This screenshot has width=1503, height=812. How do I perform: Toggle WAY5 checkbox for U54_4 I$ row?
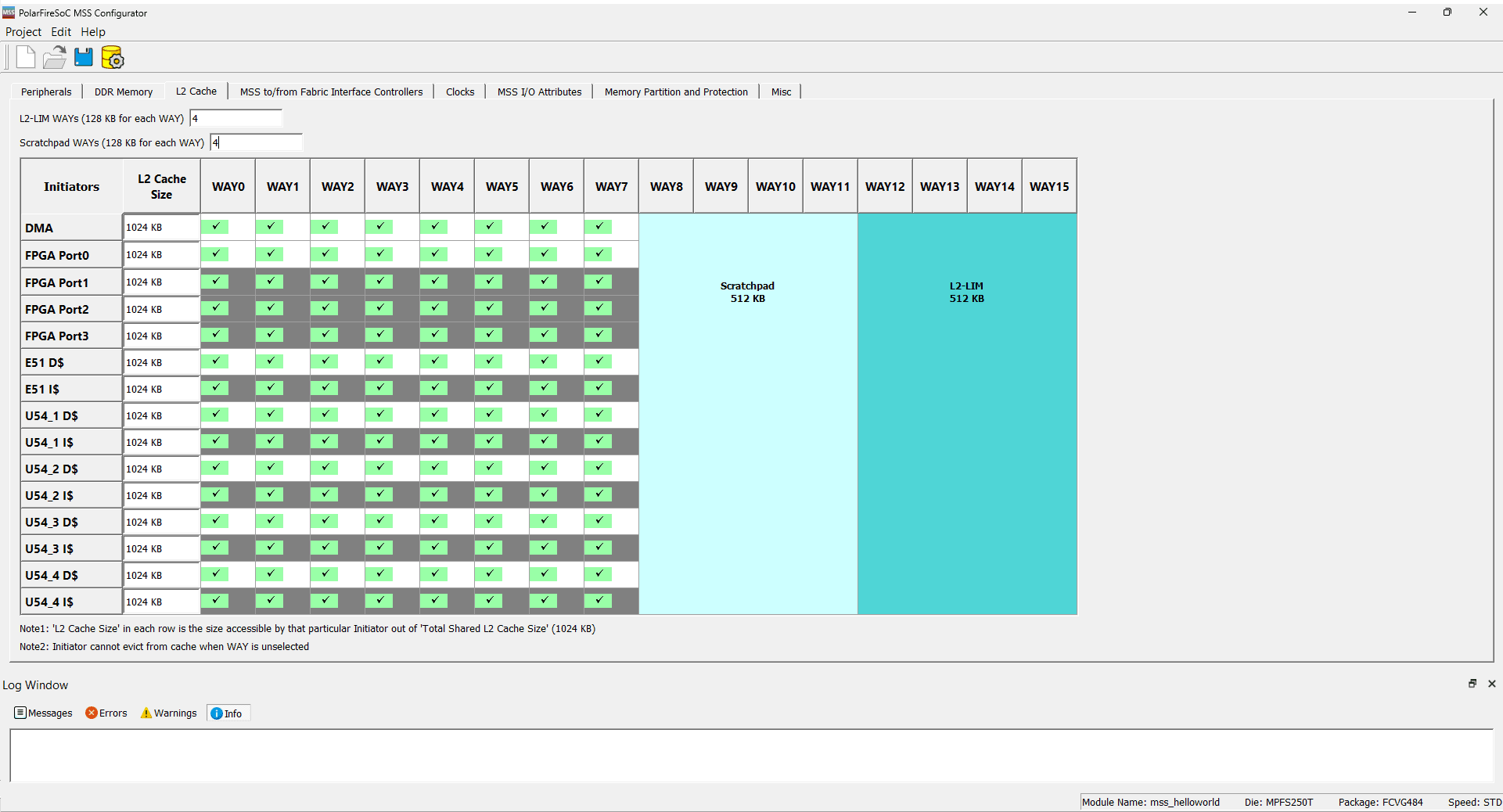[x=489, y=601]
